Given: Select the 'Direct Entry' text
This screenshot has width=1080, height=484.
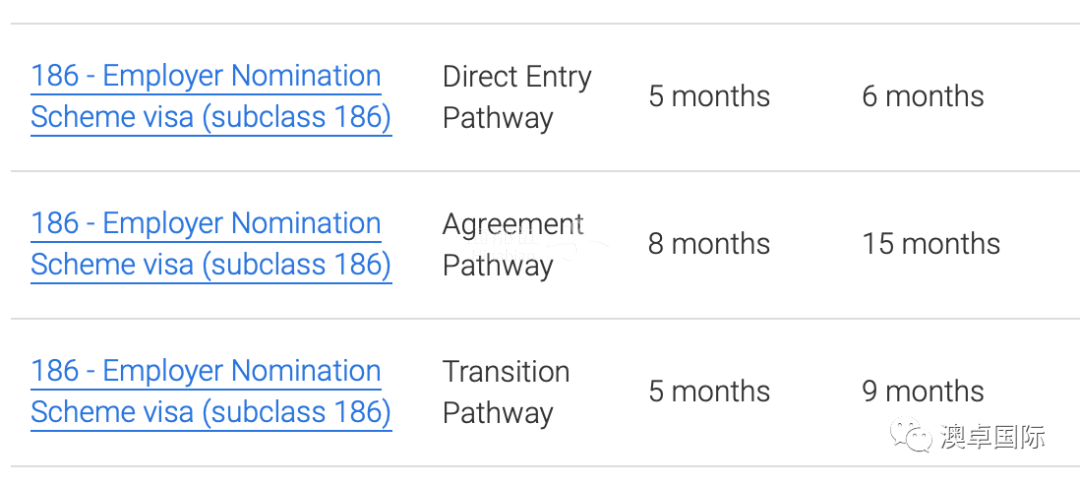Looking at the screenshot, I should [x=517, y=76].
